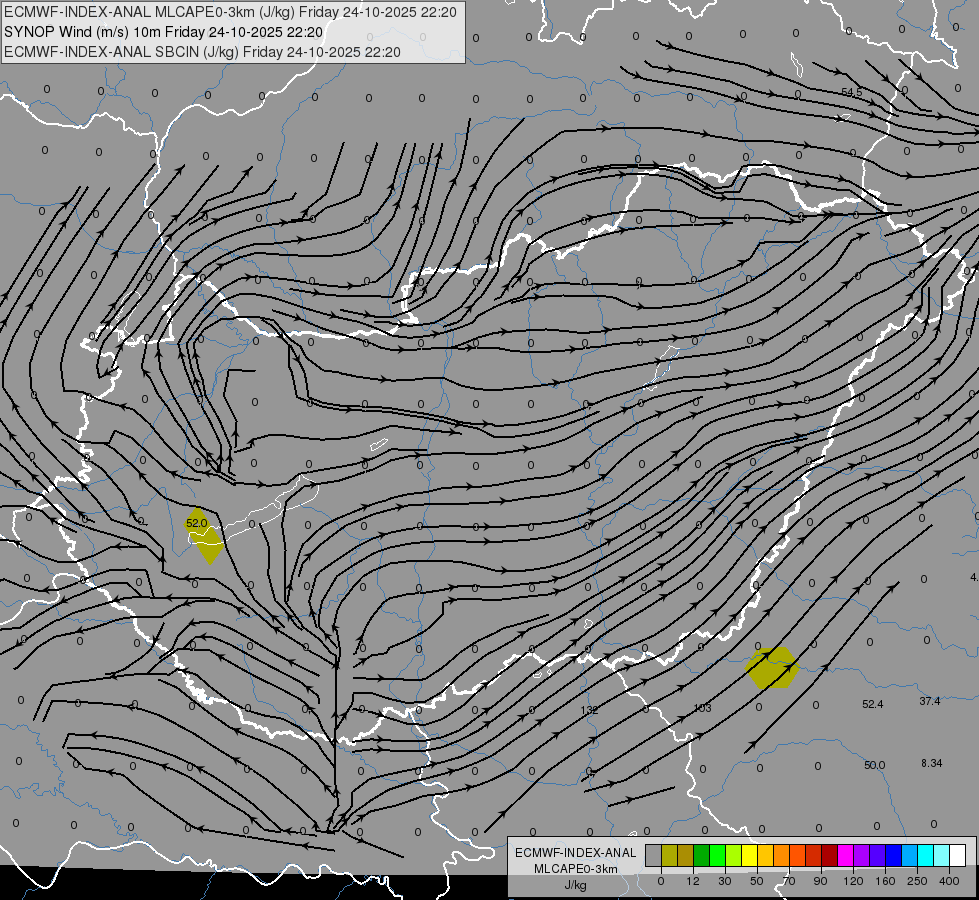
Task: Click the legend tick label 90
Action: [x=820, y=881]
